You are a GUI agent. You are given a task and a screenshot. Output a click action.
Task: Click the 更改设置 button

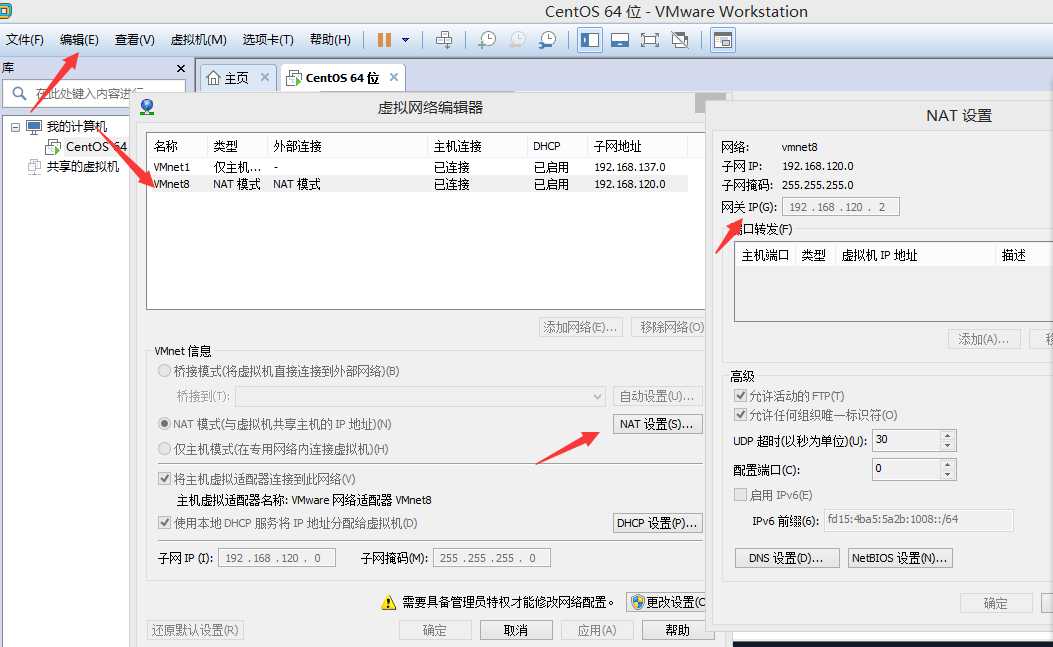[666, 602]
